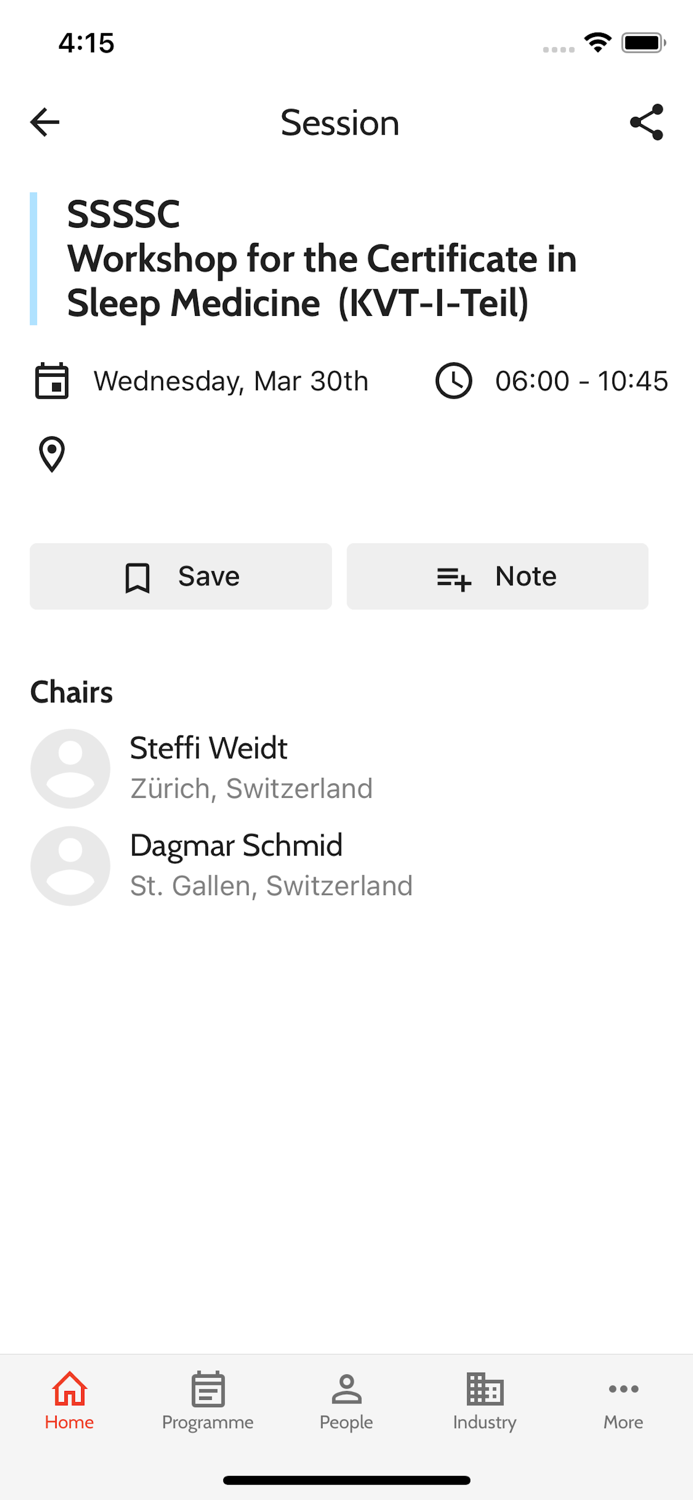This screenshot has height=1500, width=693.
Task: Toggle Save for this session
Action: click(x=180, y=576)
